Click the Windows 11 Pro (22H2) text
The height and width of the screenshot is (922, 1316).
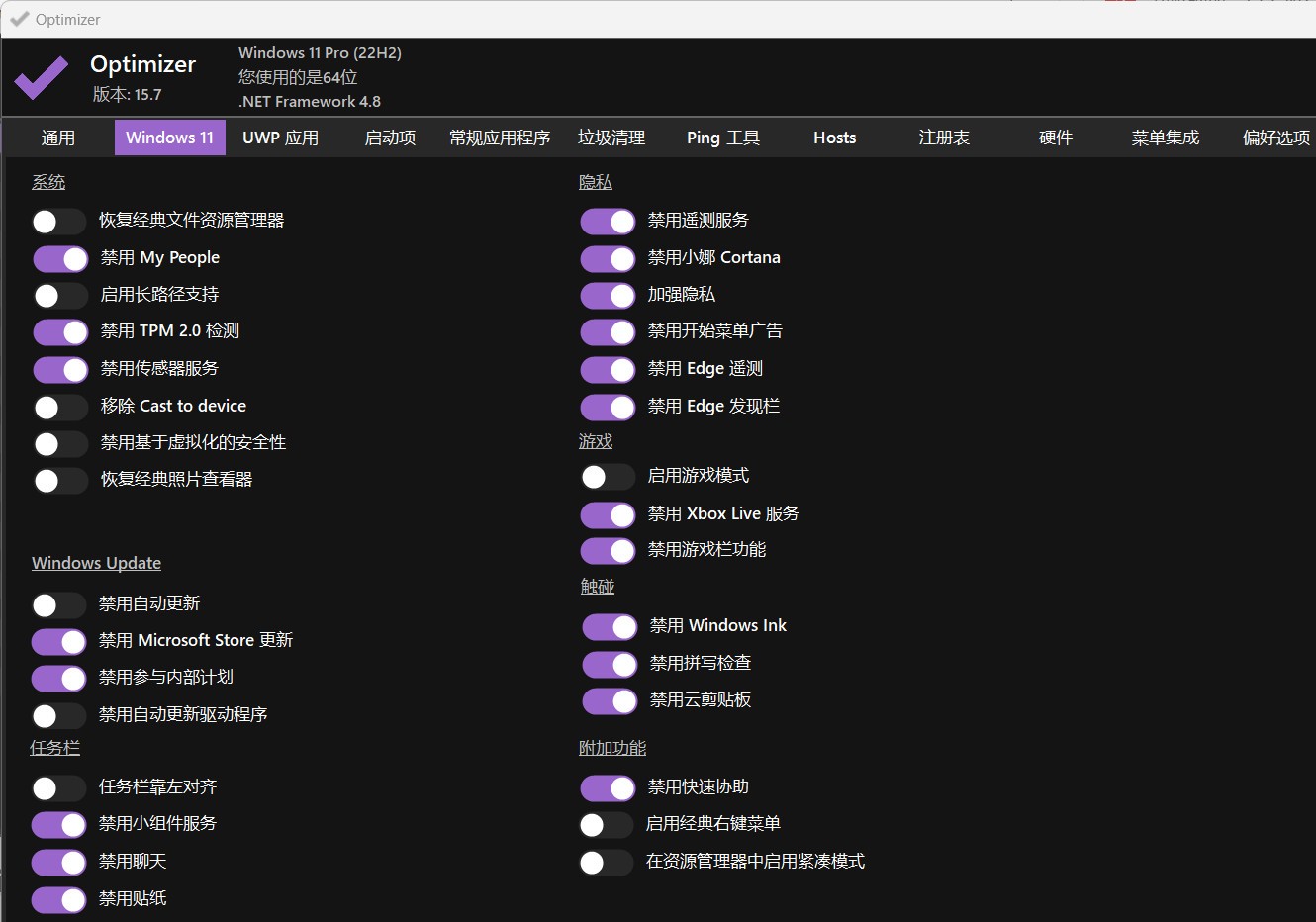click(320, 53)
